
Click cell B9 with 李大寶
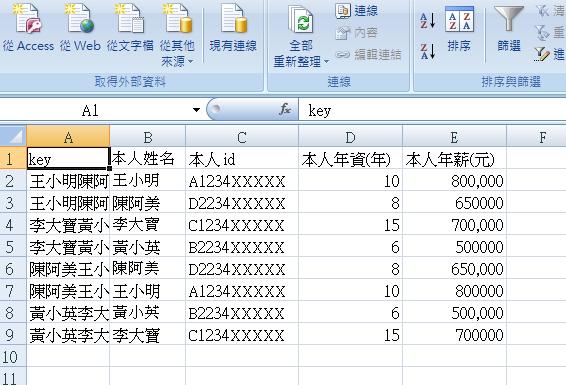[148, 334]
